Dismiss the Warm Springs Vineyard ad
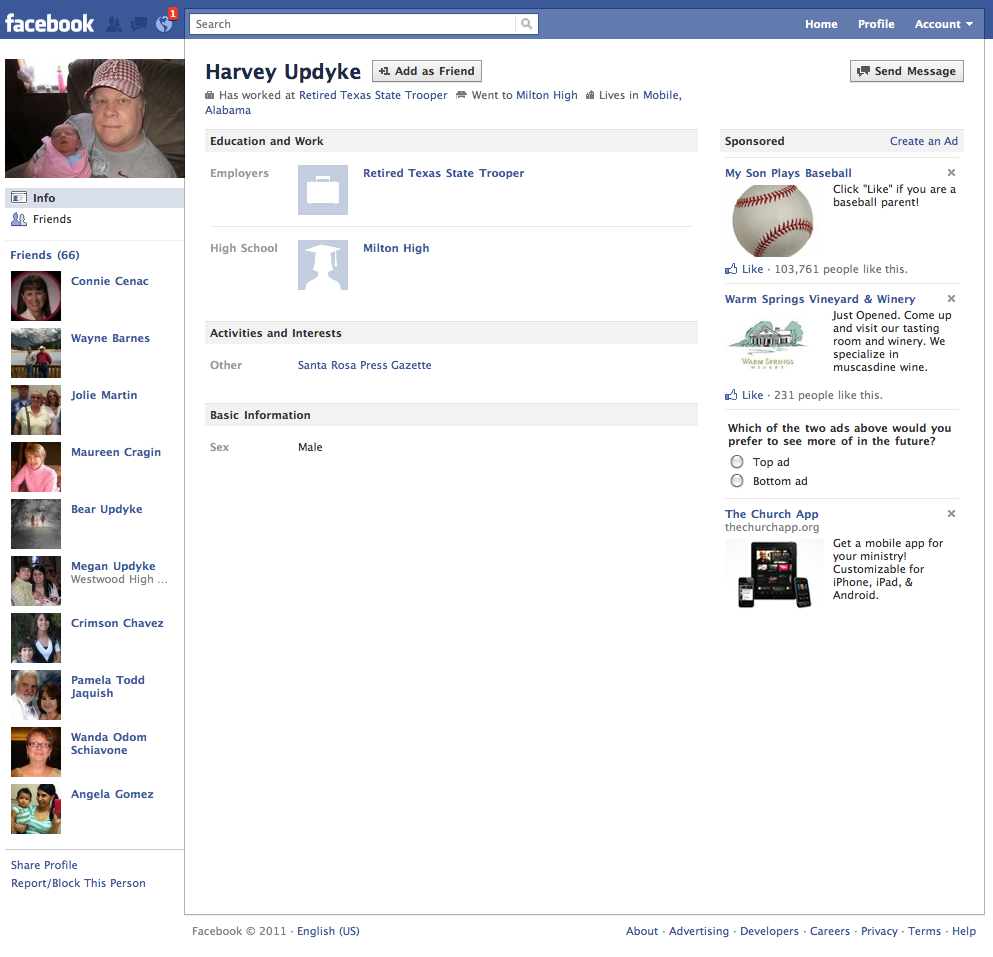The width and height of the screenshot is (993, 957). (951, 299)
